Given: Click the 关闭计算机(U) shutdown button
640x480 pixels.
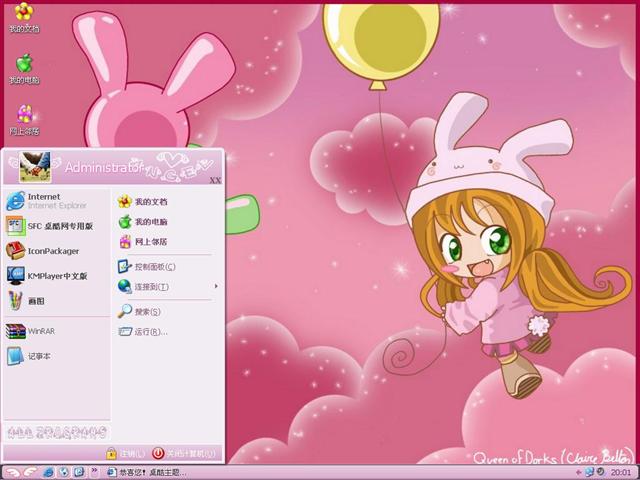Looking at the screenshot, I should tap(184, 453).
